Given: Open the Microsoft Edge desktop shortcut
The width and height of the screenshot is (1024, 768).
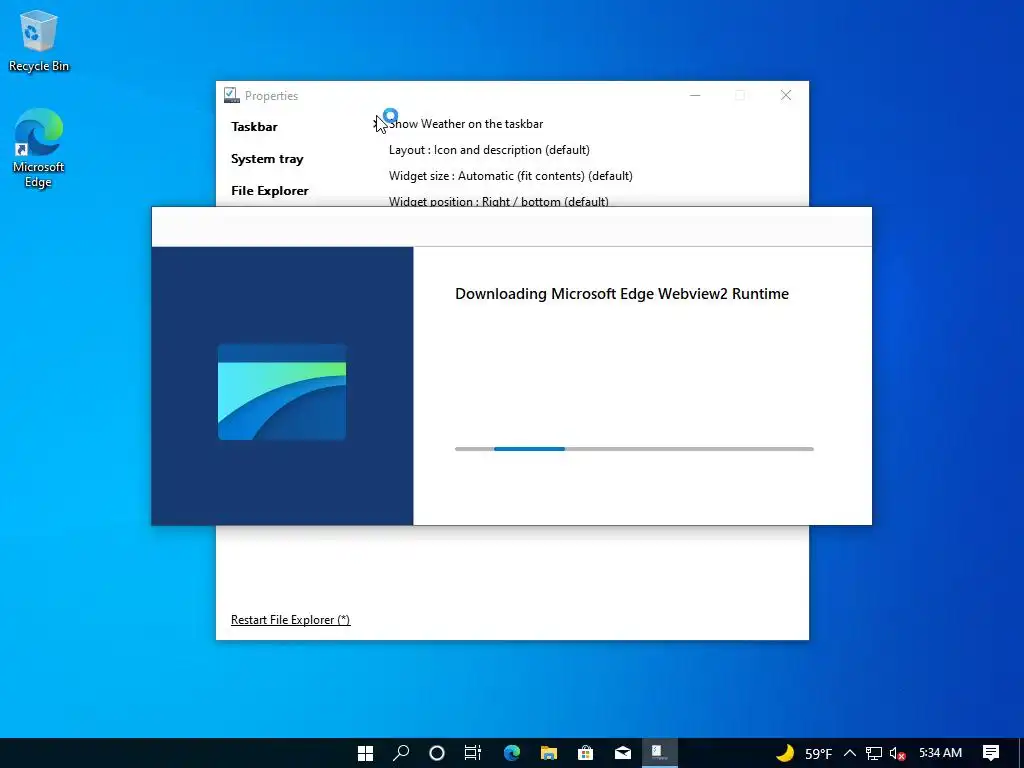Looking at the screenshot, I should point(39,148).
